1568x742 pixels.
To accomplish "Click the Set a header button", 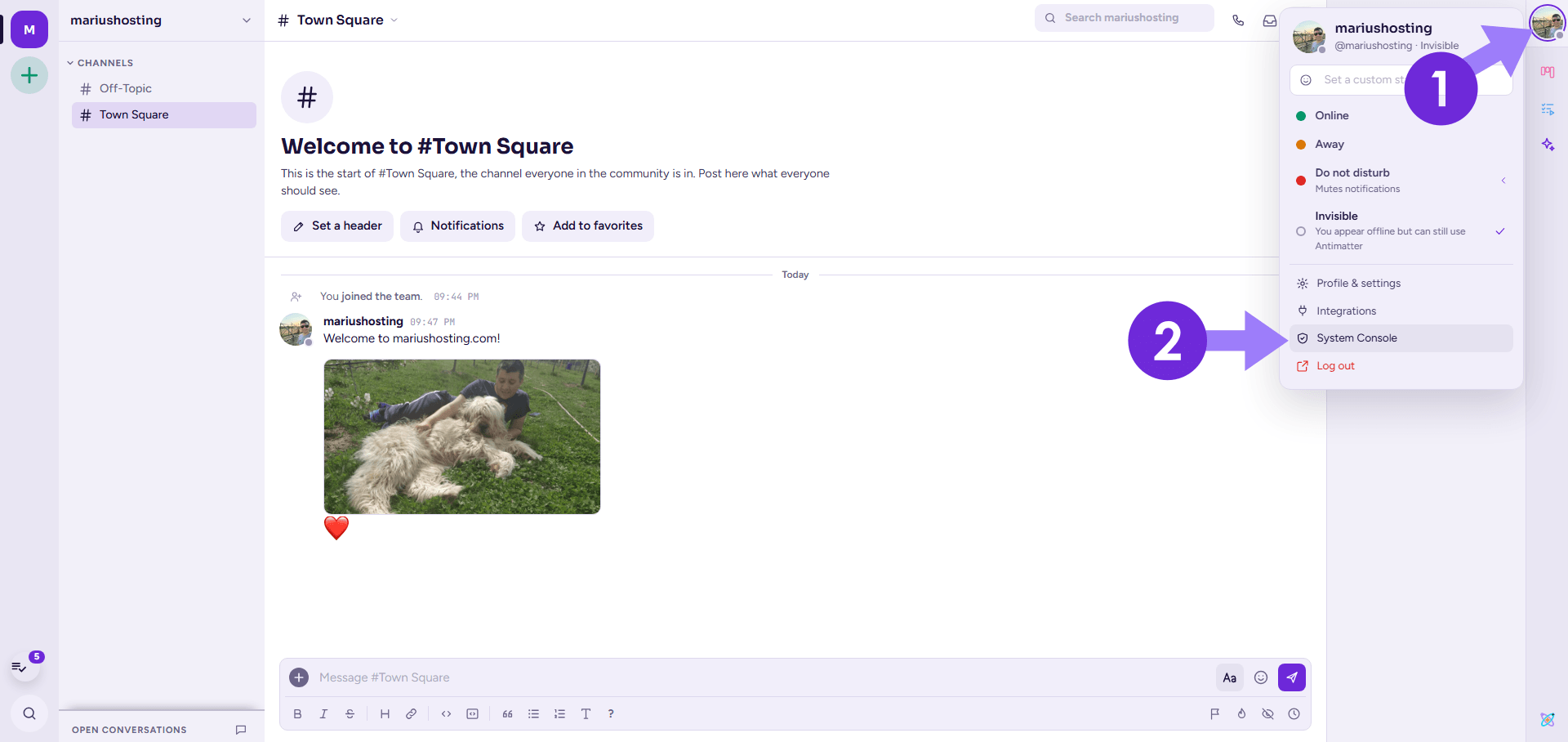I will click(x=337, y=226).
